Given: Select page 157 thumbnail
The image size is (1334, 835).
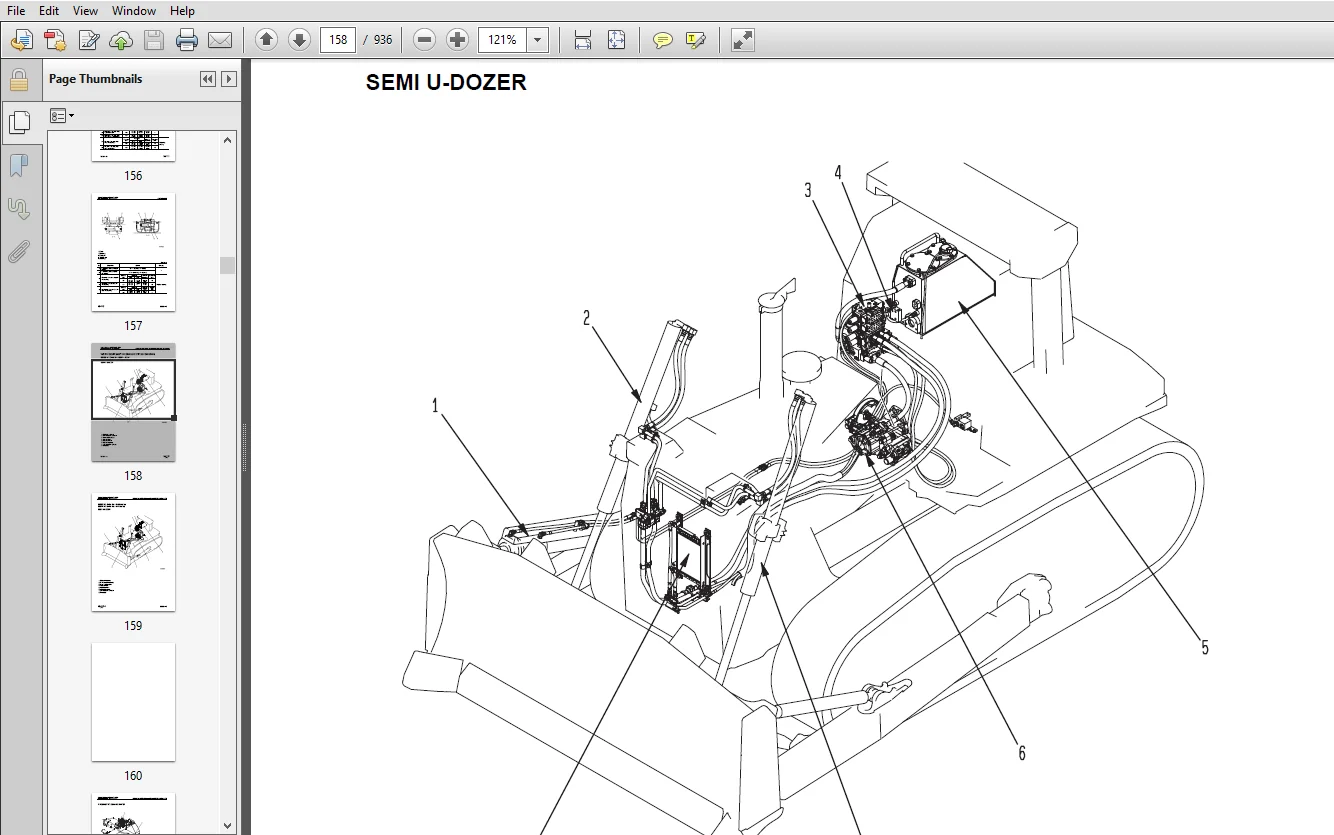Looking at the screenshot, I should [x=133, y=252].
